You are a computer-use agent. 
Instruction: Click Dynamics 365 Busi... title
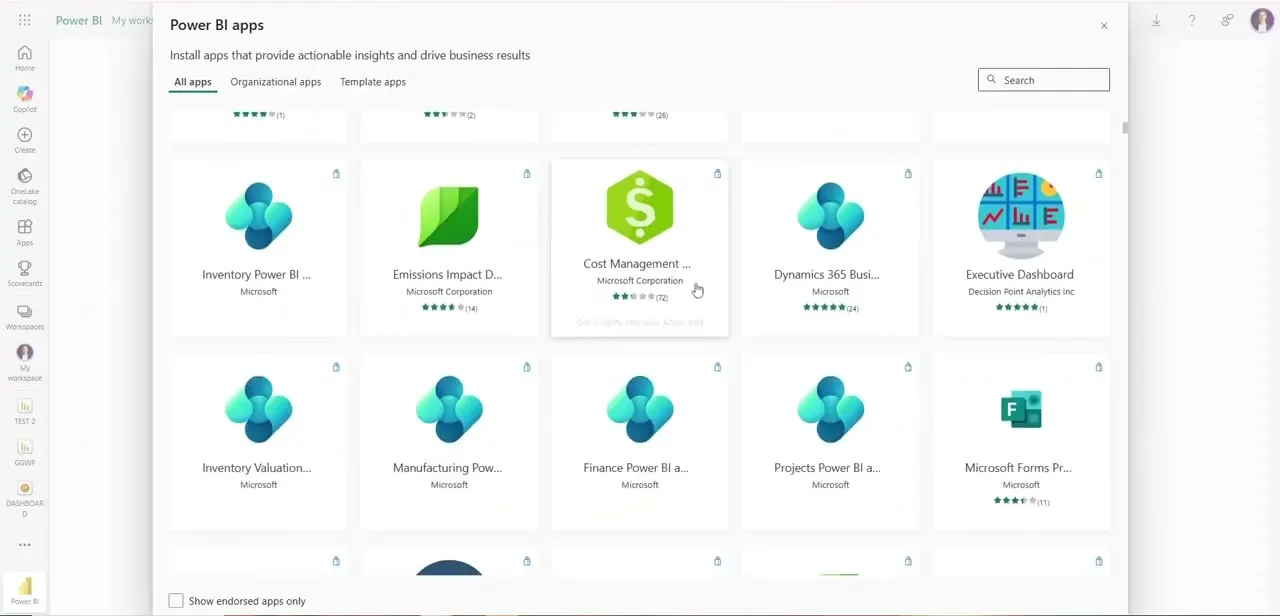pyautogui.click(x=827, y=275)
